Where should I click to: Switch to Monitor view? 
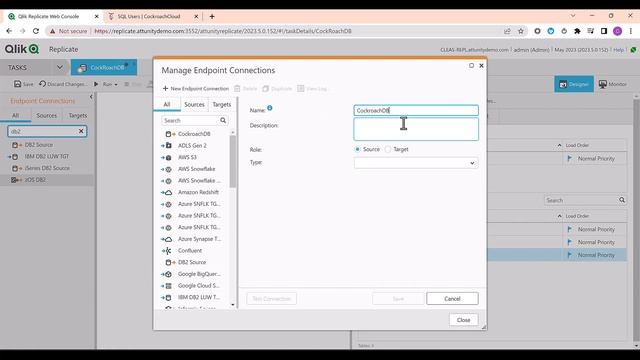(612, 84)
